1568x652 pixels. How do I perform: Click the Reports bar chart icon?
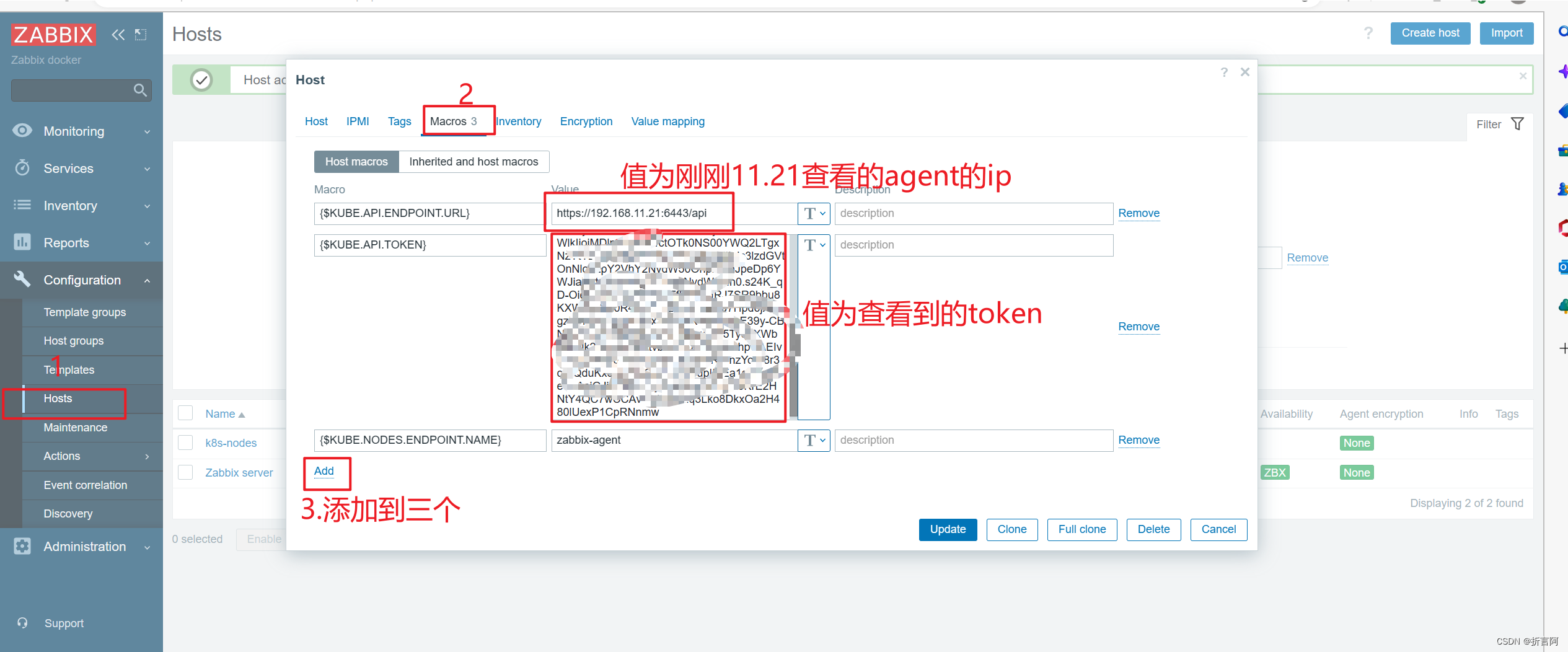(x=22, y=242)
